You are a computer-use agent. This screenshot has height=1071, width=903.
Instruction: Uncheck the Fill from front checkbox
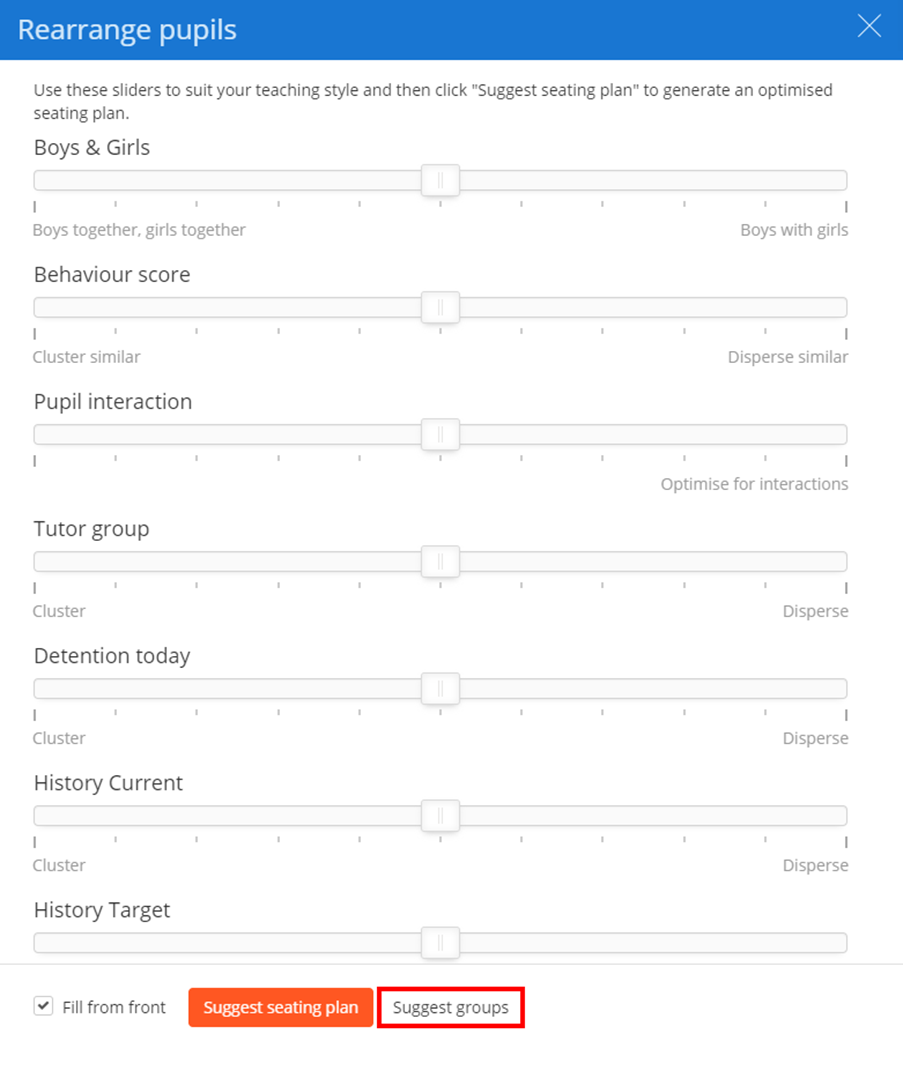click(x=43, y=1005)
